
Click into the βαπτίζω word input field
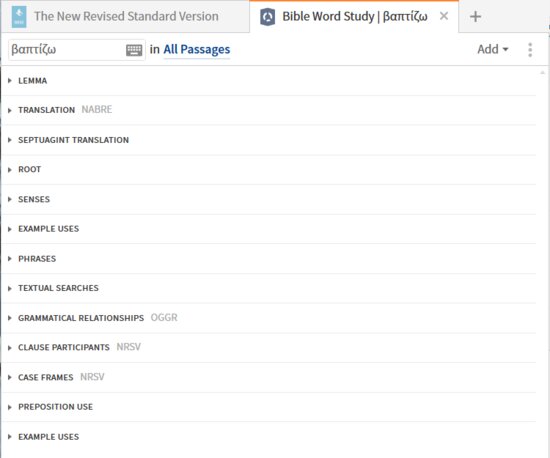tap(67, 50)
